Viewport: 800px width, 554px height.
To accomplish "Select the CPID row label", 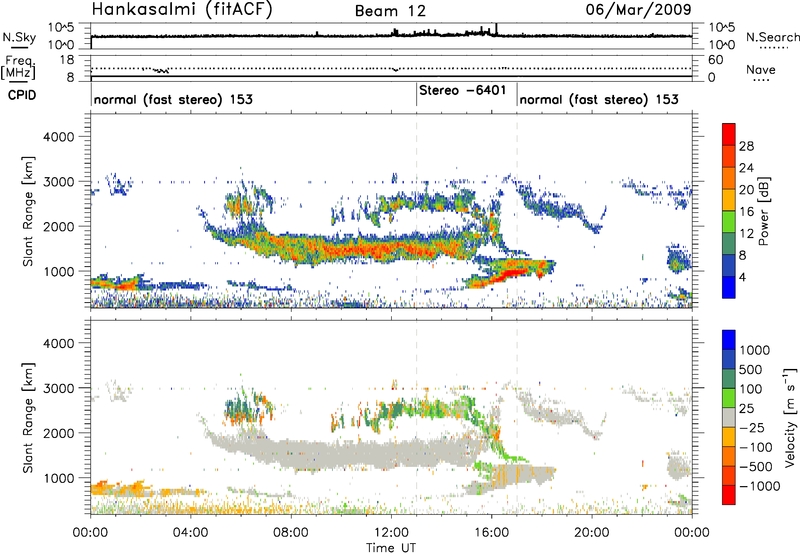I will click(x=22, y=95).
